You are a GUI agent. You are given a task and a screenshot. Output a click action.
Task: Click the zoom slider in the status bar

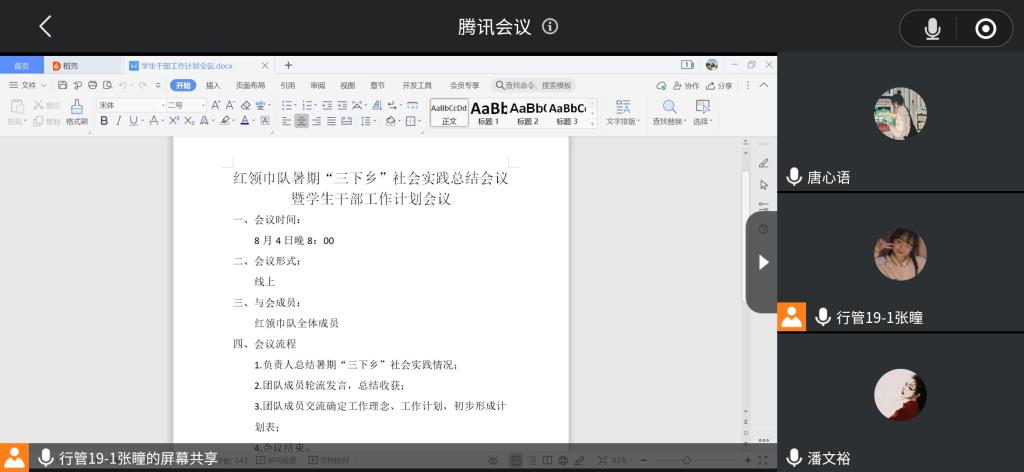(x=686, y=460)
